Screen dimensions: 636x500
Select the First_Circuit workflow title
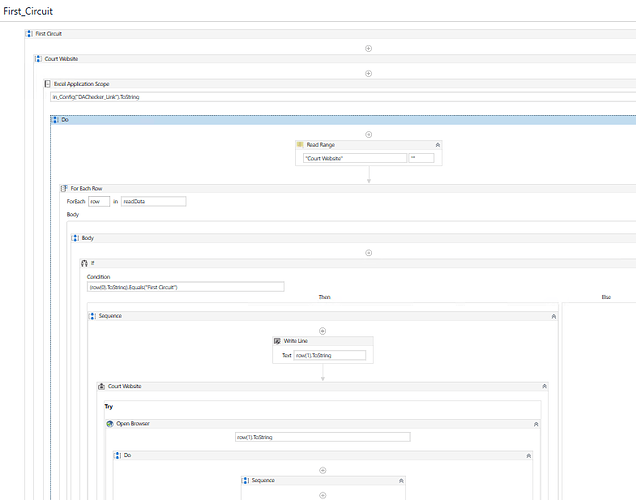click(x=28, y=11)
